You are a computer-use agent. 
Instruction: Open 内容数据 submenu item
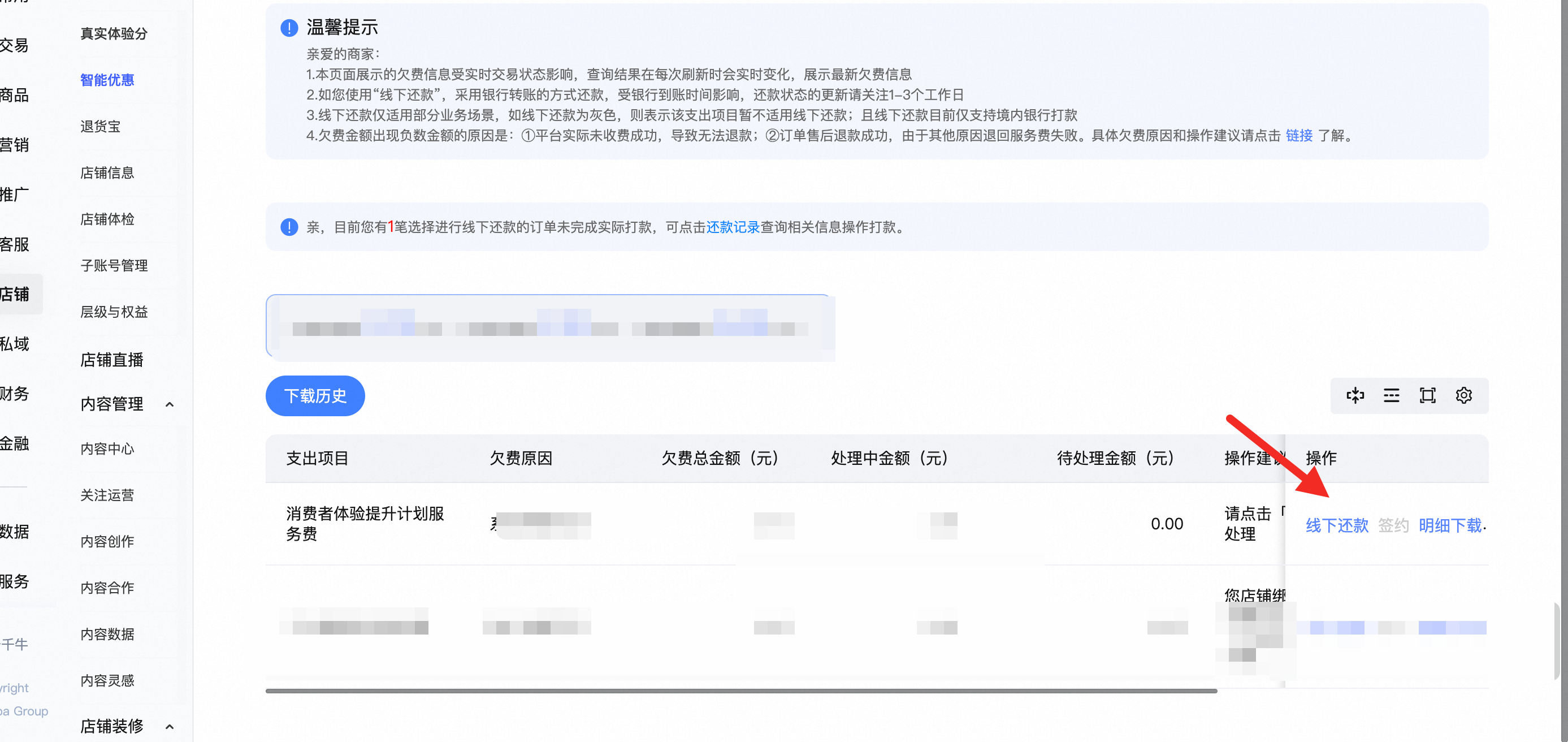pyautogui.click(x=107, y=633)
